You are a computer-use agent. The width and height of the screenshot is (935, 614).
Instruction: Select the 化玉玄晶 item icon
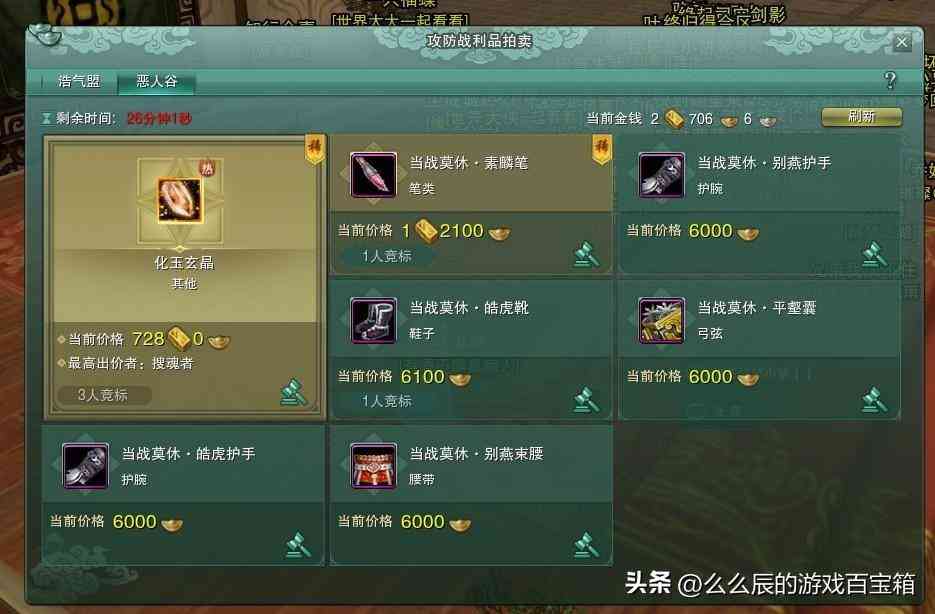coord(180,200)
